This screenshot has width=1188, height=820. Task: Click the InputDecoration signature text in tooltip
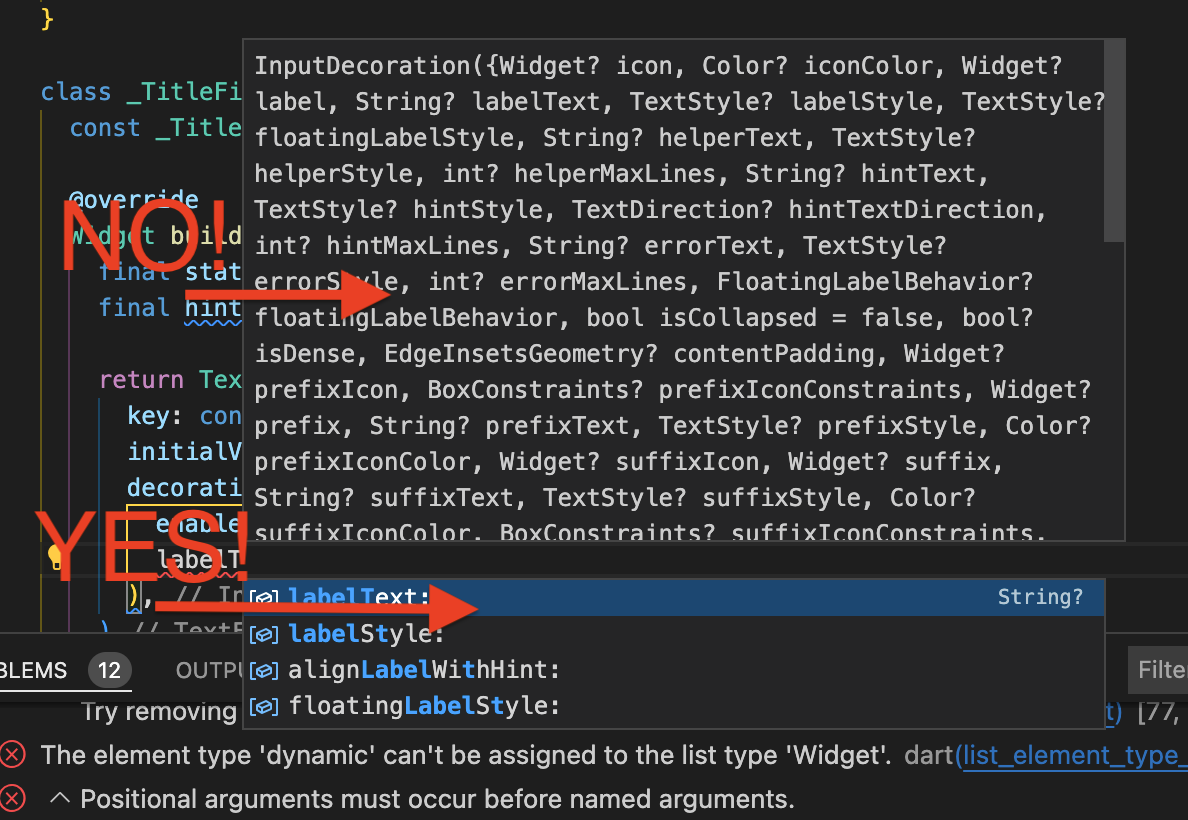[x=678, y=299]
